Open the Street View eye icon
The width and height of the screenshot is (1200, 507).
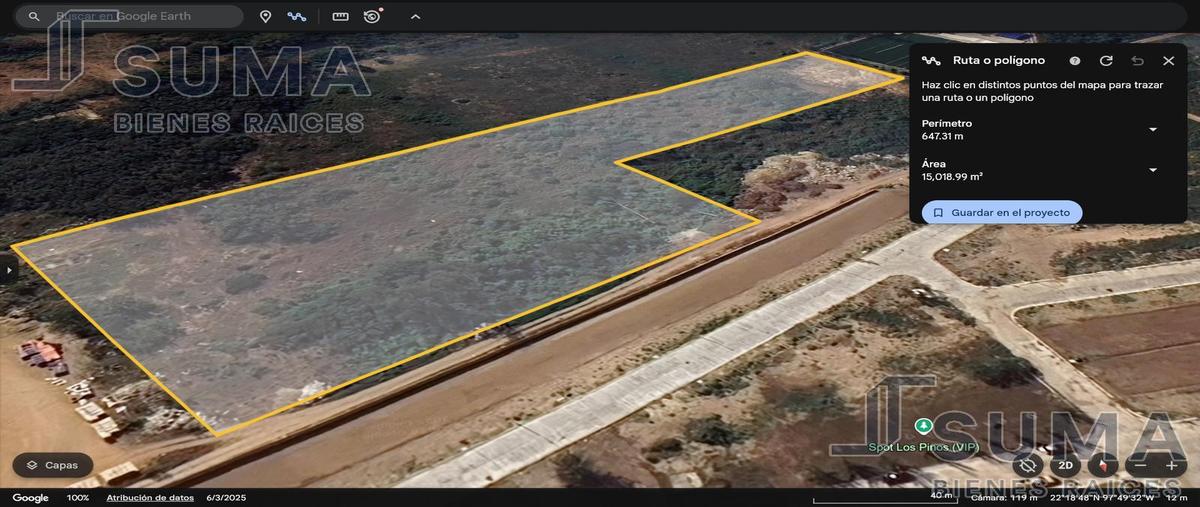pyautogui.click(x=372, y=16)
